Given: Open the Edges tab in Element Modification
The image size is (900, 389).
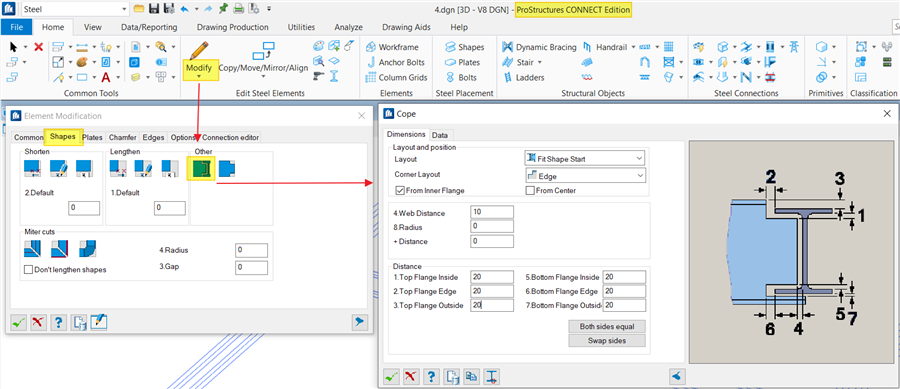Looking at the screenshot, I should (x=153, y=137).
